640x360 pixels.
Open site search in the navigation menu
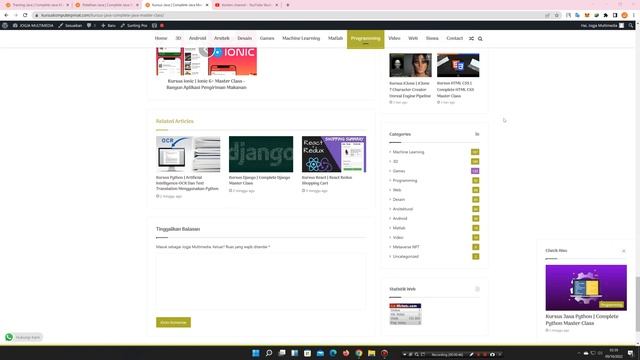[480, 38]
